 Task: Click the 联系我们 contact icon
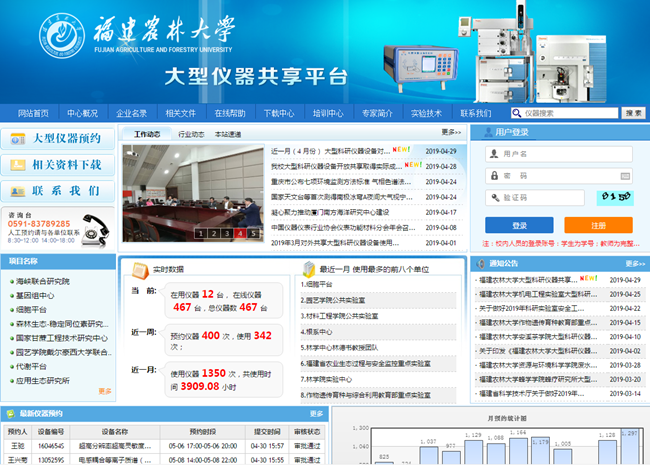[x=18, y=190]
